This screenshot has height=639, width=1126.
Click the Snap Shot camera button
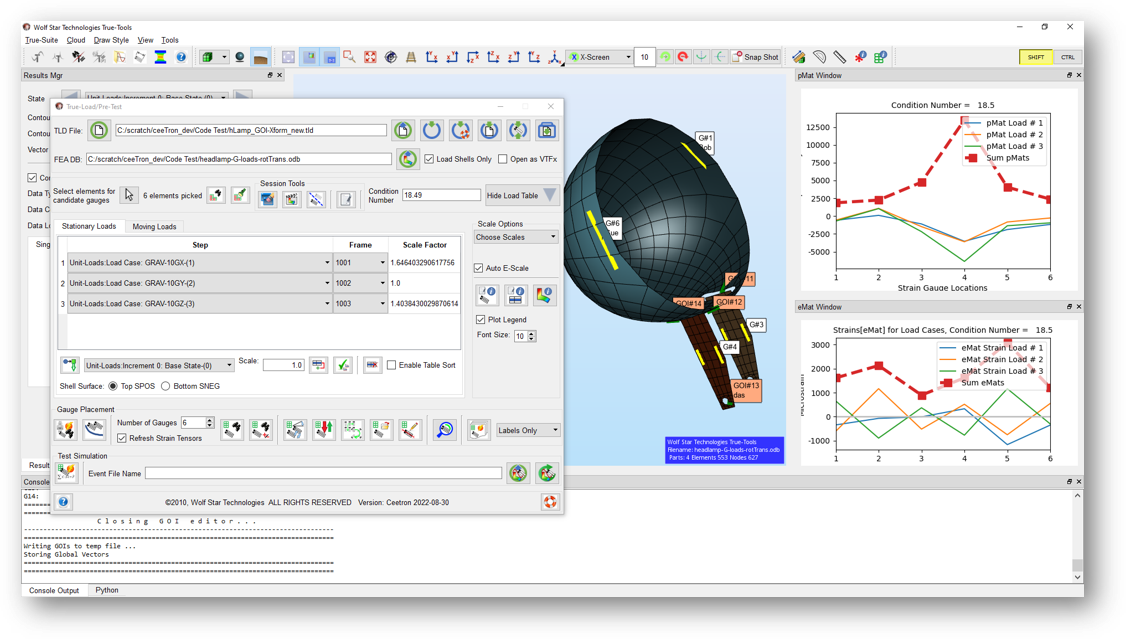point(755,57)
